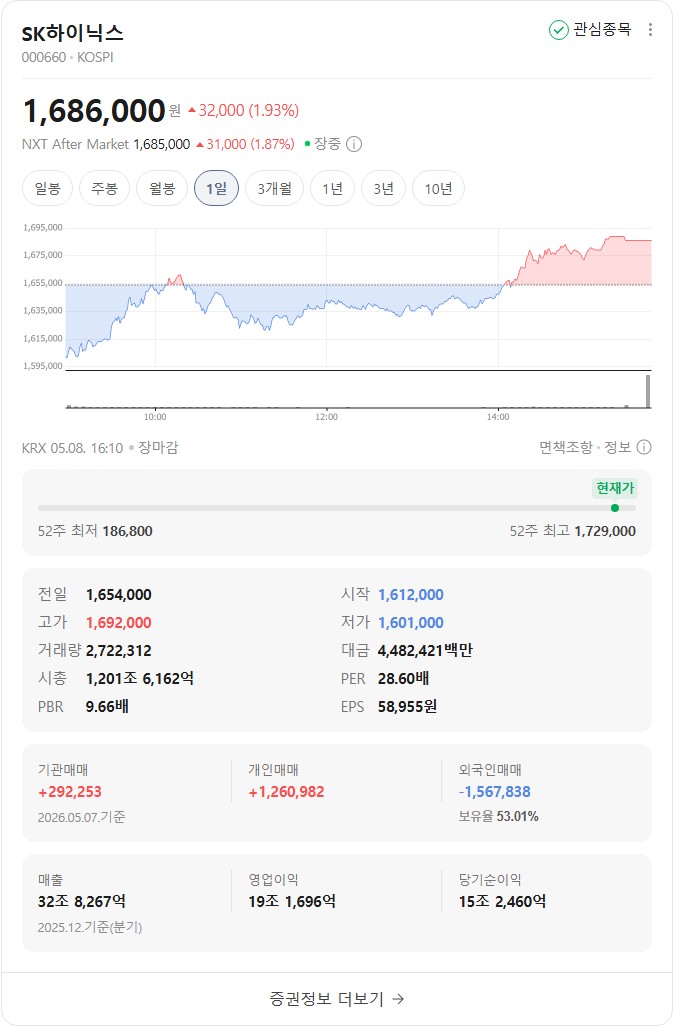The image size is (673, 1026).
Task: Click the SK하이닉스 stock title
Action: coord(73,33)
